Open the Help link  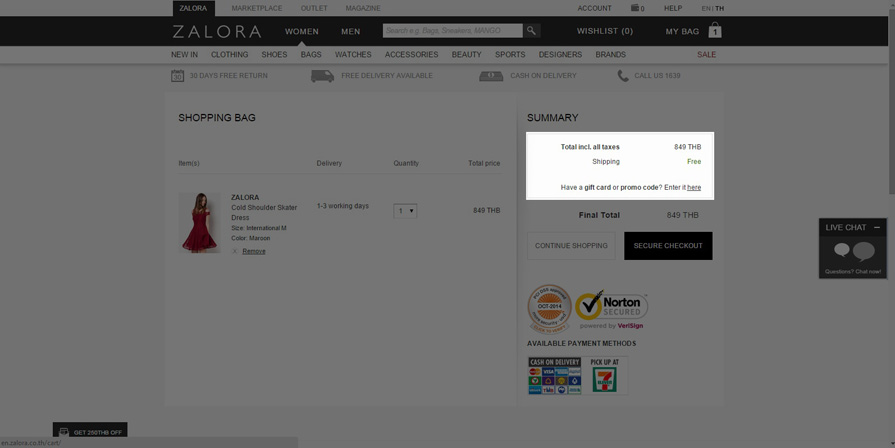tap(673, 8)
